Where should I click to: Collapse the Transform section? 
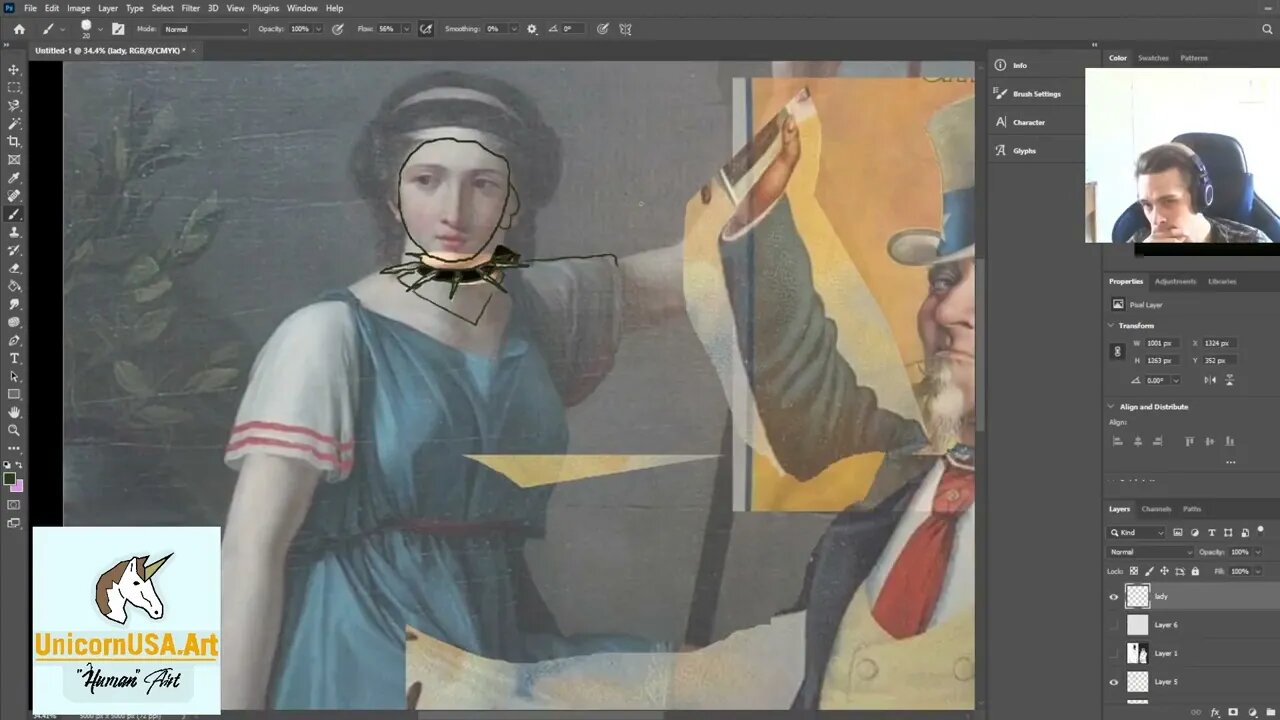pos(1111,326)
